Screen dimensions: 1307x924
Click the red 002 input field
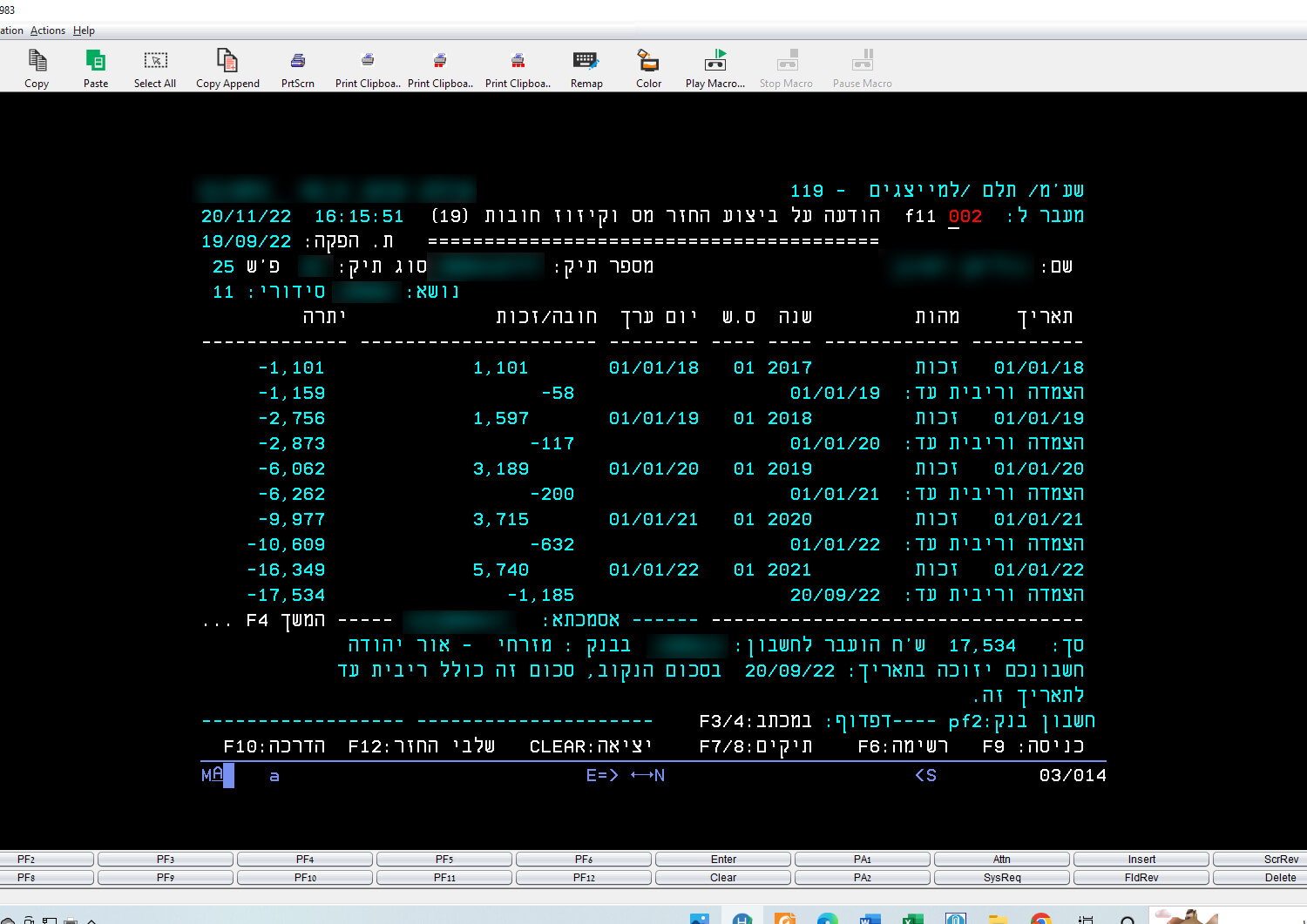pyautogui.click(x=965, y=217)
